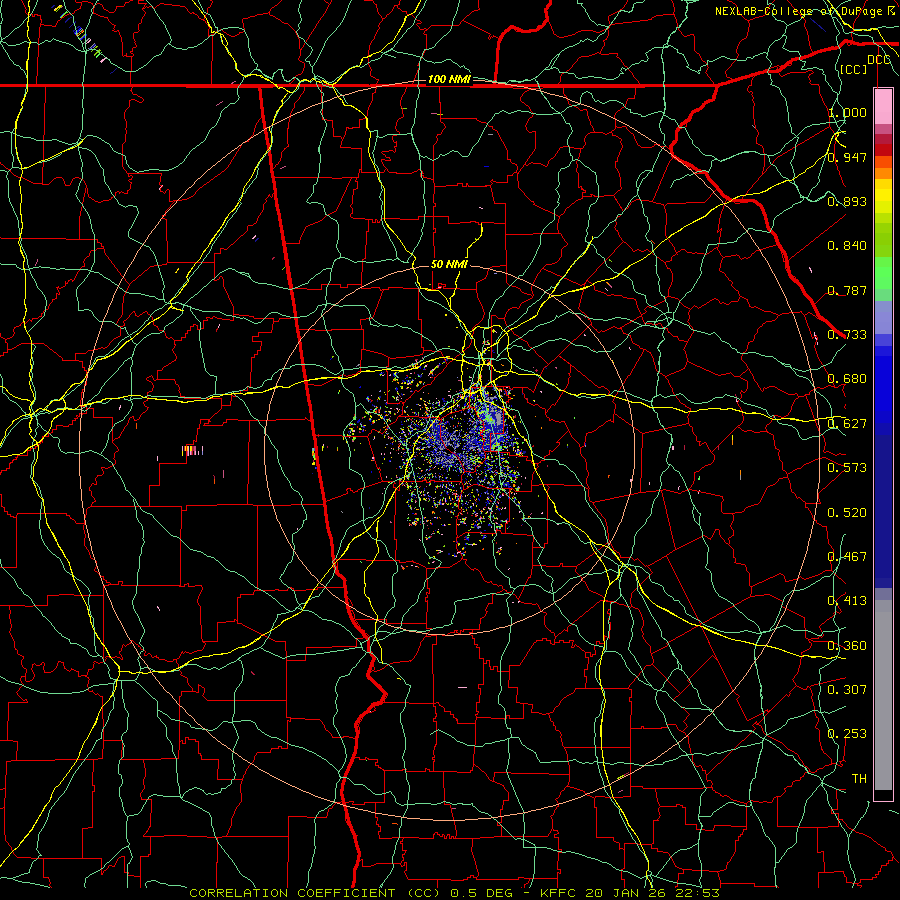Screen dimensions: 900x900
Task: Click the 0.893 scale value
Action: click(847, 201)
